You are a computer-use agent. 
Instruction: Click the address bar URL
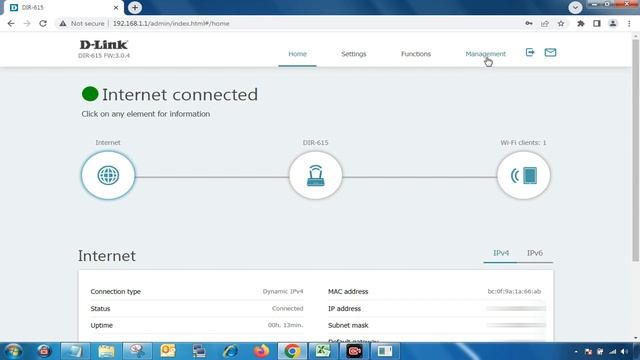(171, 24)
